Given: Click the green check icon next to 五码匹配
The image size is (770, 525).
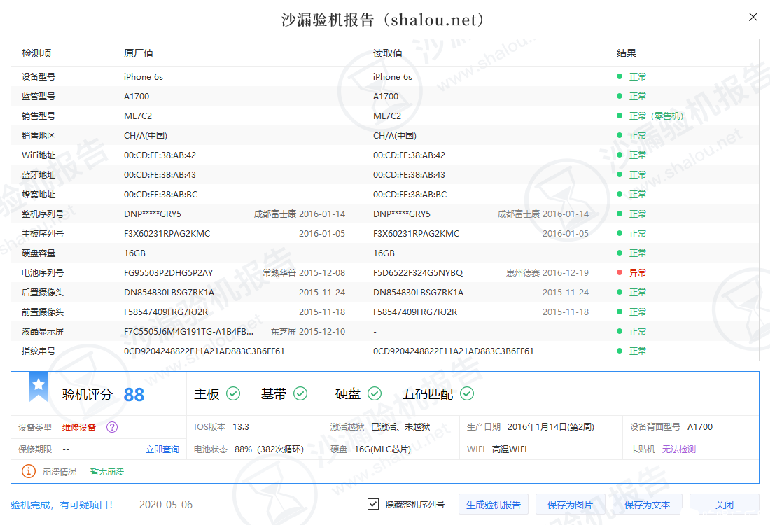Looking at the screenshot, I should coord(467,393).
